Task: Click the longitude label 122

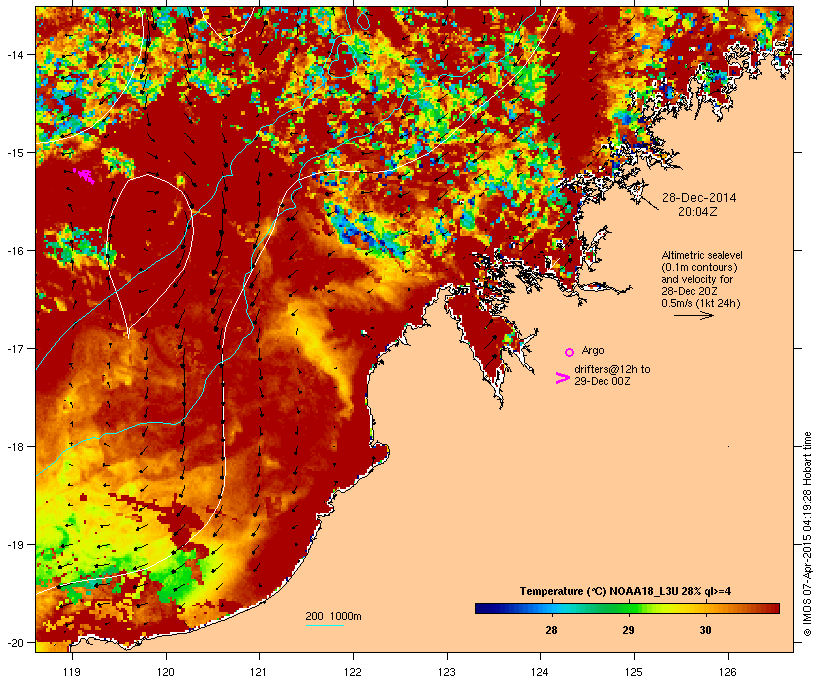Action: (353, 672)
